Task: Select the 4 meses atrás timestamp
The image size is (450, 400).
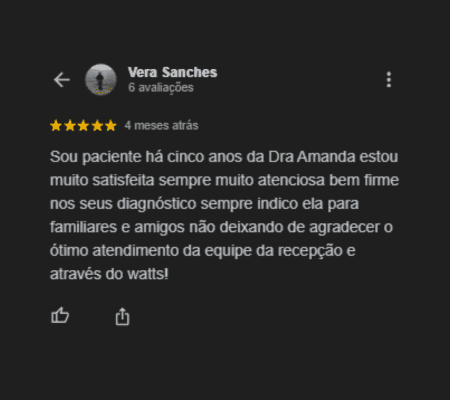Action: (x=161, y=126)
